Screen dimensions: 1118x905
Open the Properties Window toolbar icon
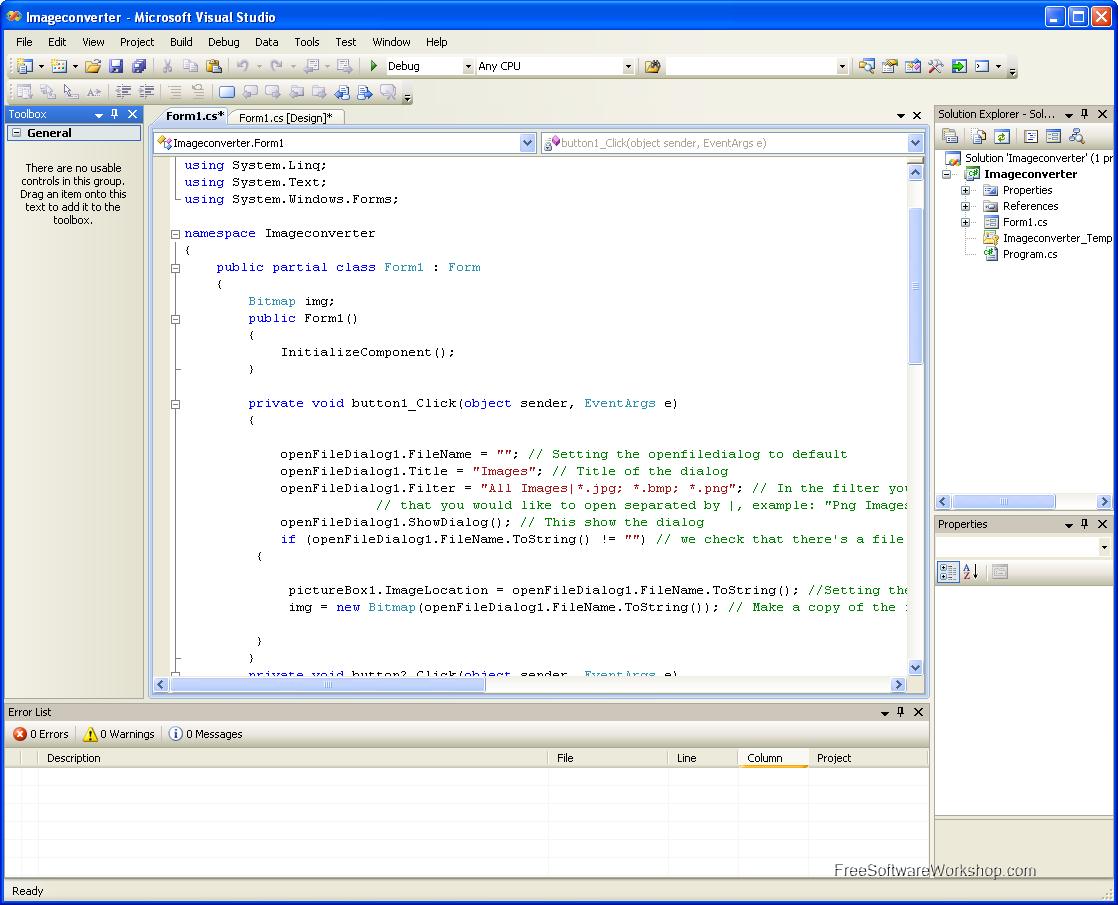click(x=889, y=66)
